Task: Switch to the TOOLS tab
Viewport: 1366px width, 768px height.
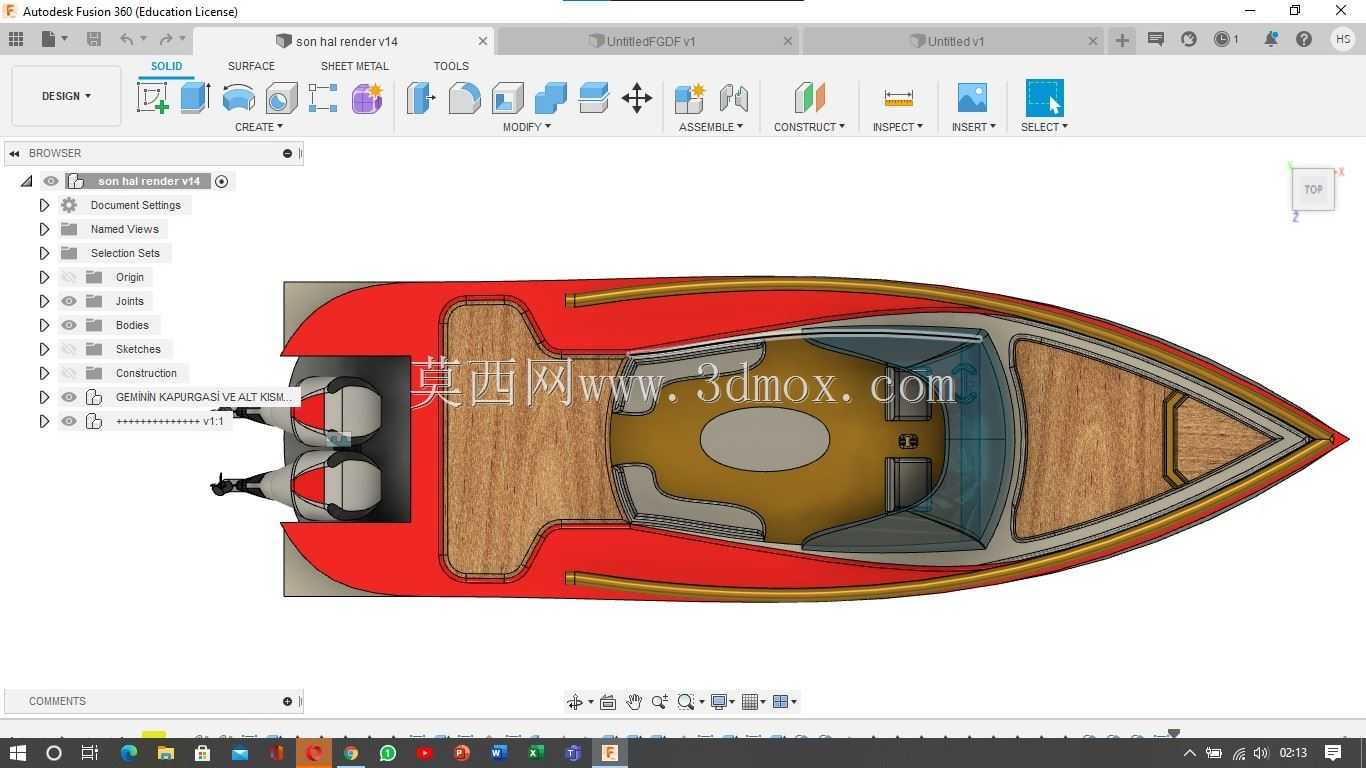Action: (451, 66)
